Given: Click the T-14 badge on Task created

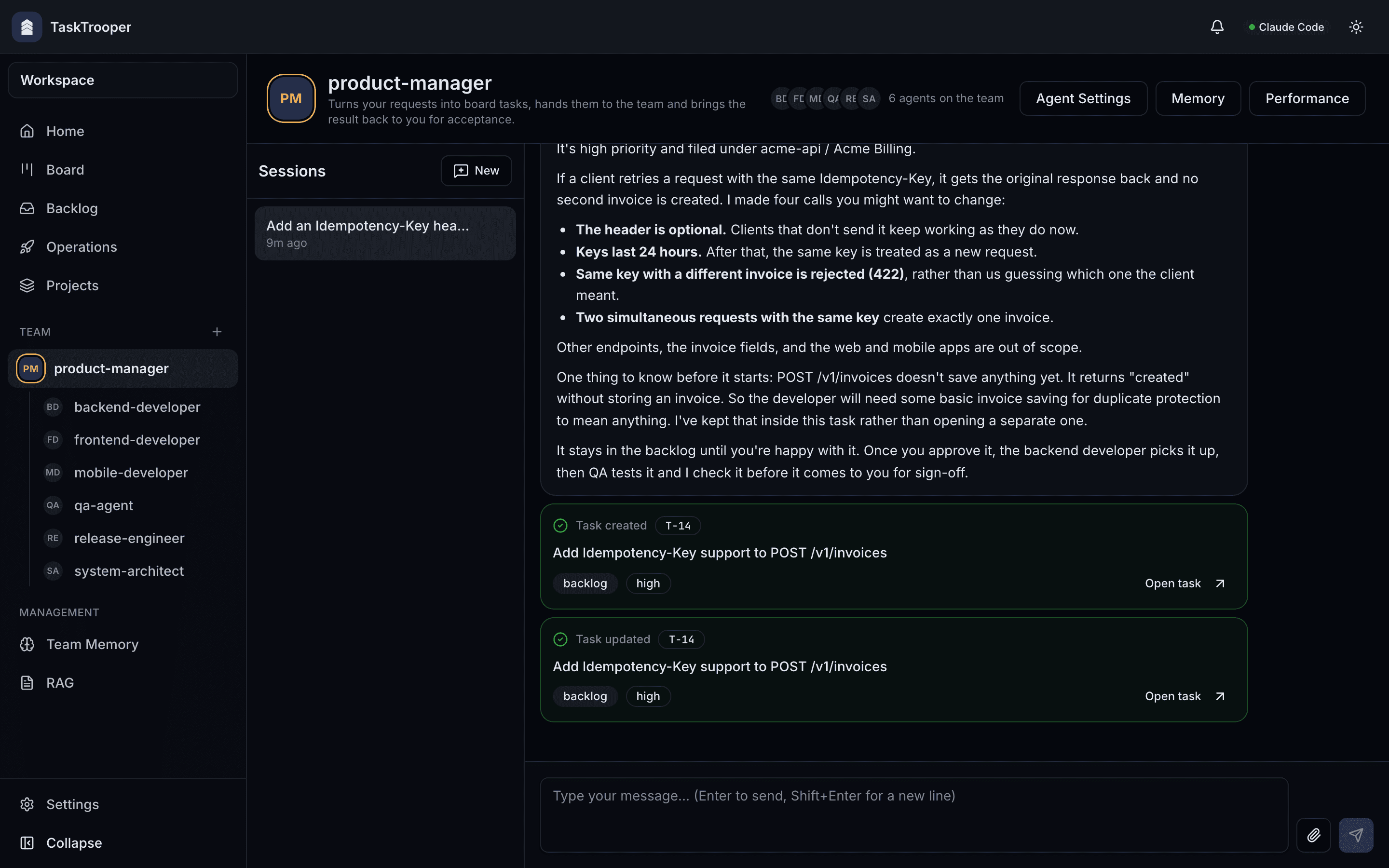Looking at the screenshot, I should (678, 525).
